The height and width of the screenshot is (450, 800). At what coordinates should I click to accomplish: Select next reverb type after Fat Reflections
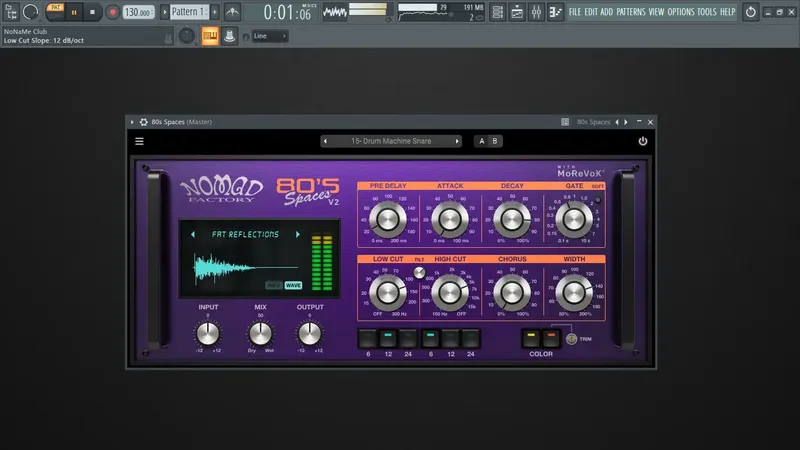tap(297, 235)
